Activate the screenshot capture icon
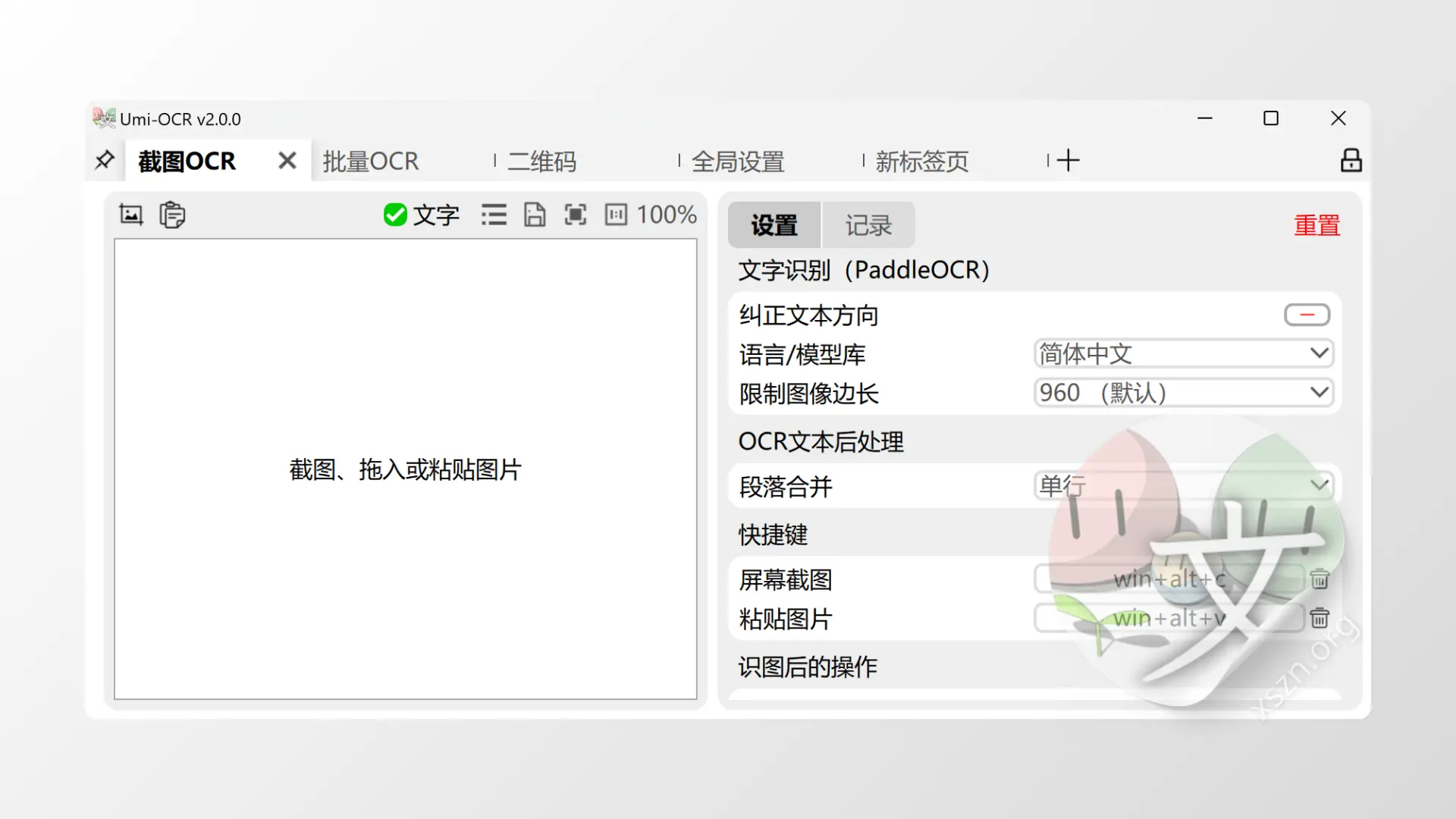The image size is (1456, 819). pos(576,215)
